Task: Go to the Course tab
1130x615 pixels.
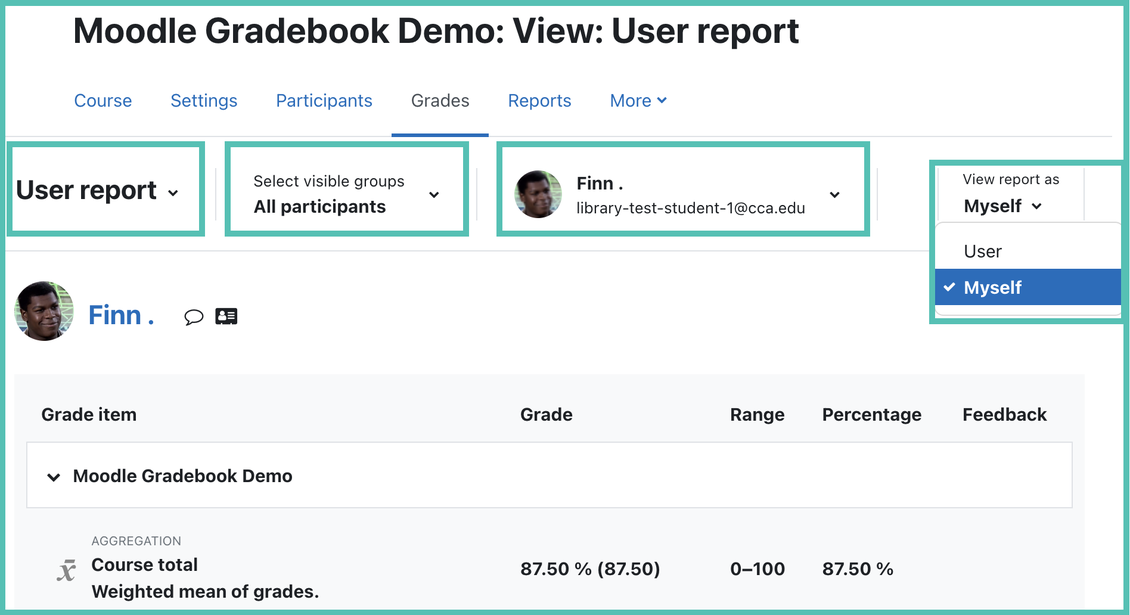Action: (103, 101)
